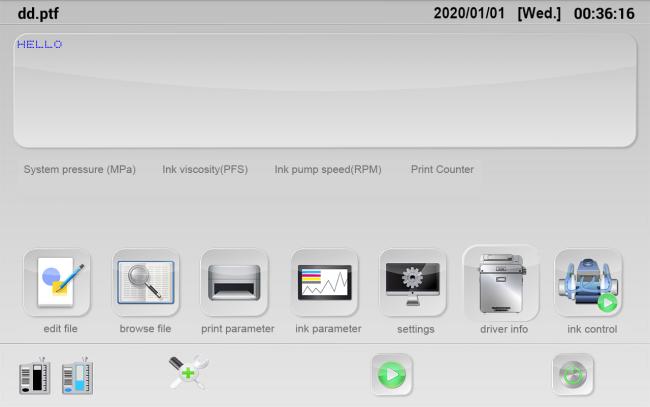Click the HELLO message preview area

click(324, 90)
